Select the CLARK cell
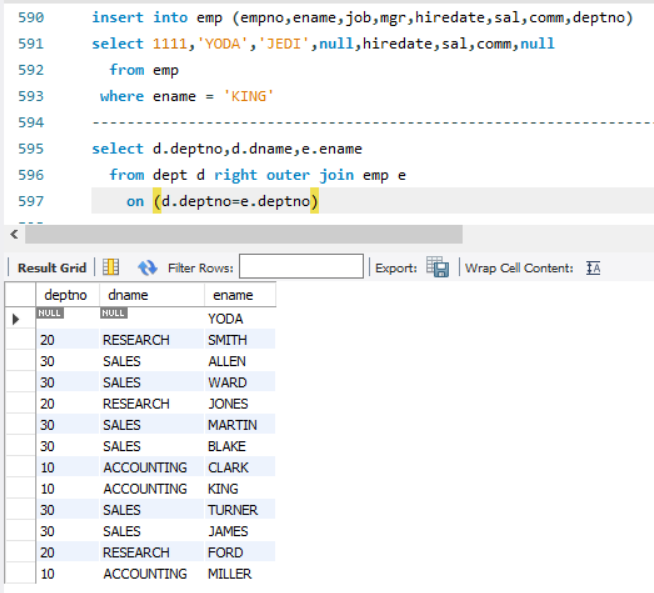The image size is (654, 593). coord(240,467)
